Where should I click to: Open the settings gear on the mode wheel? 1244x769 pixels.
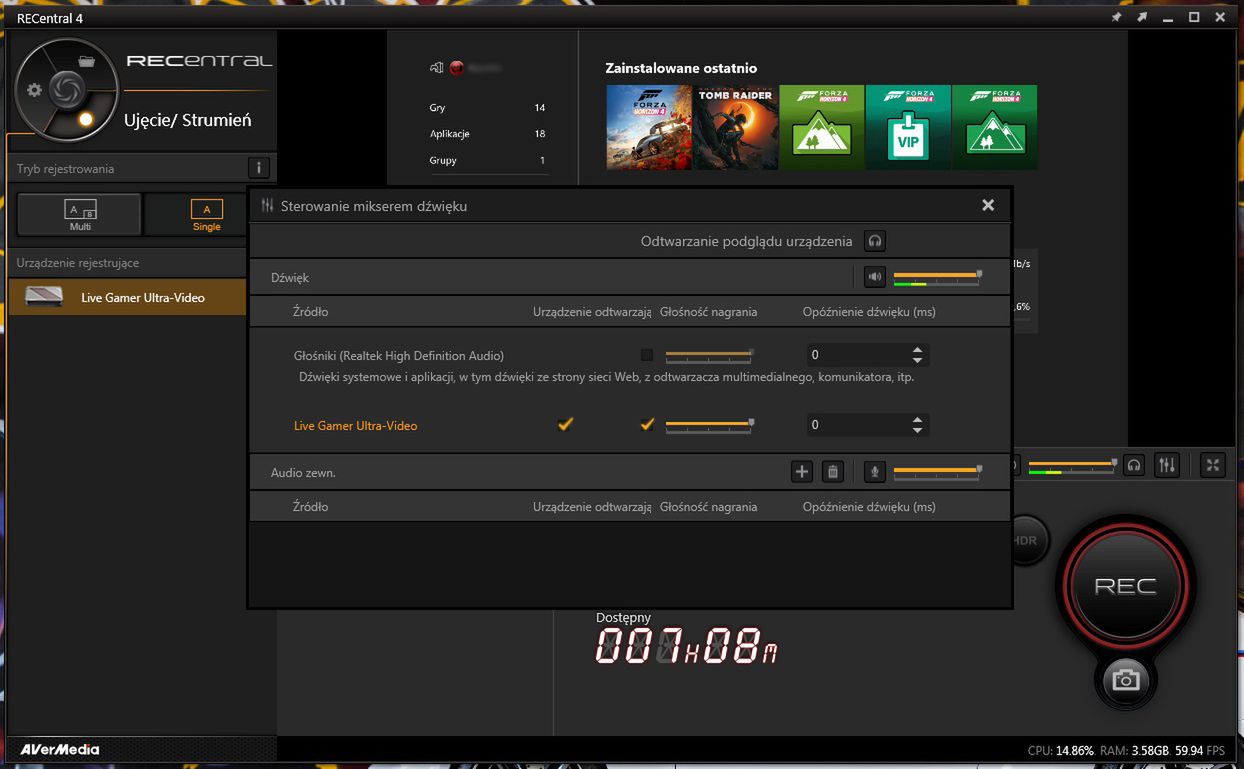pyautogui.click(x=34, y=90)
